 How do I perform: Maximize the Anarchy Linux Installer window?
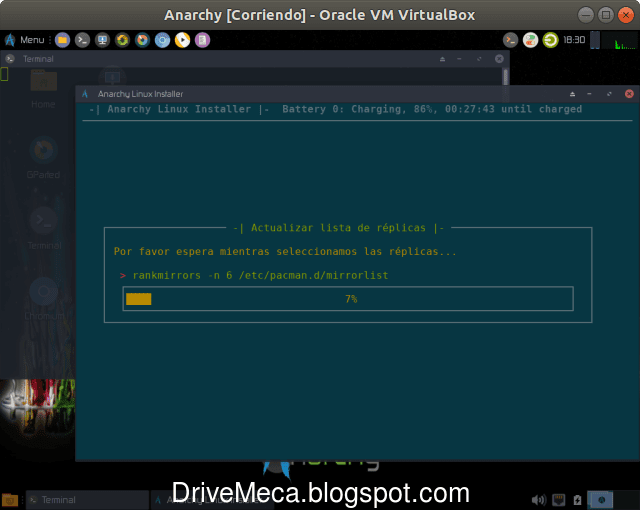pos(609,94)
